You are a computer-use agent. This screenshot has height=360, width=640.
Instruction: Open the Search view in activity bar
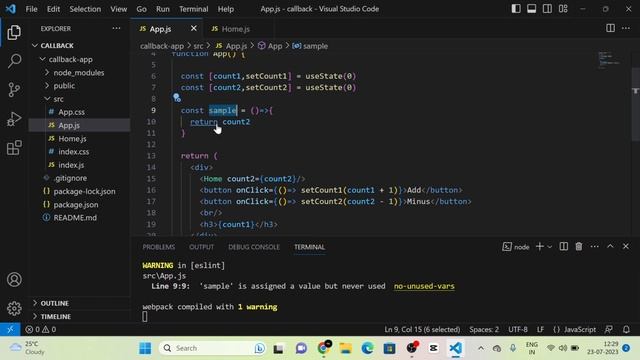(x=14, y=61)
